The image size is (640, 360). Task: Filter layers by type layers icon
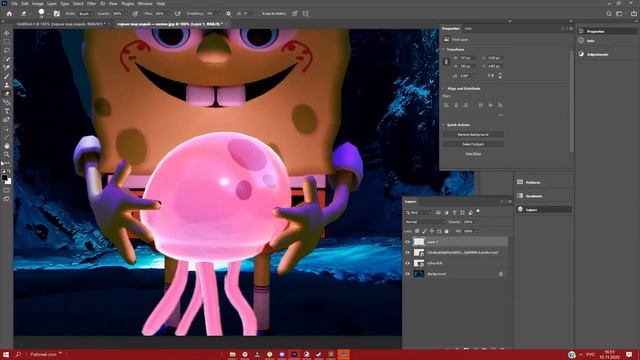coord(454,212)
